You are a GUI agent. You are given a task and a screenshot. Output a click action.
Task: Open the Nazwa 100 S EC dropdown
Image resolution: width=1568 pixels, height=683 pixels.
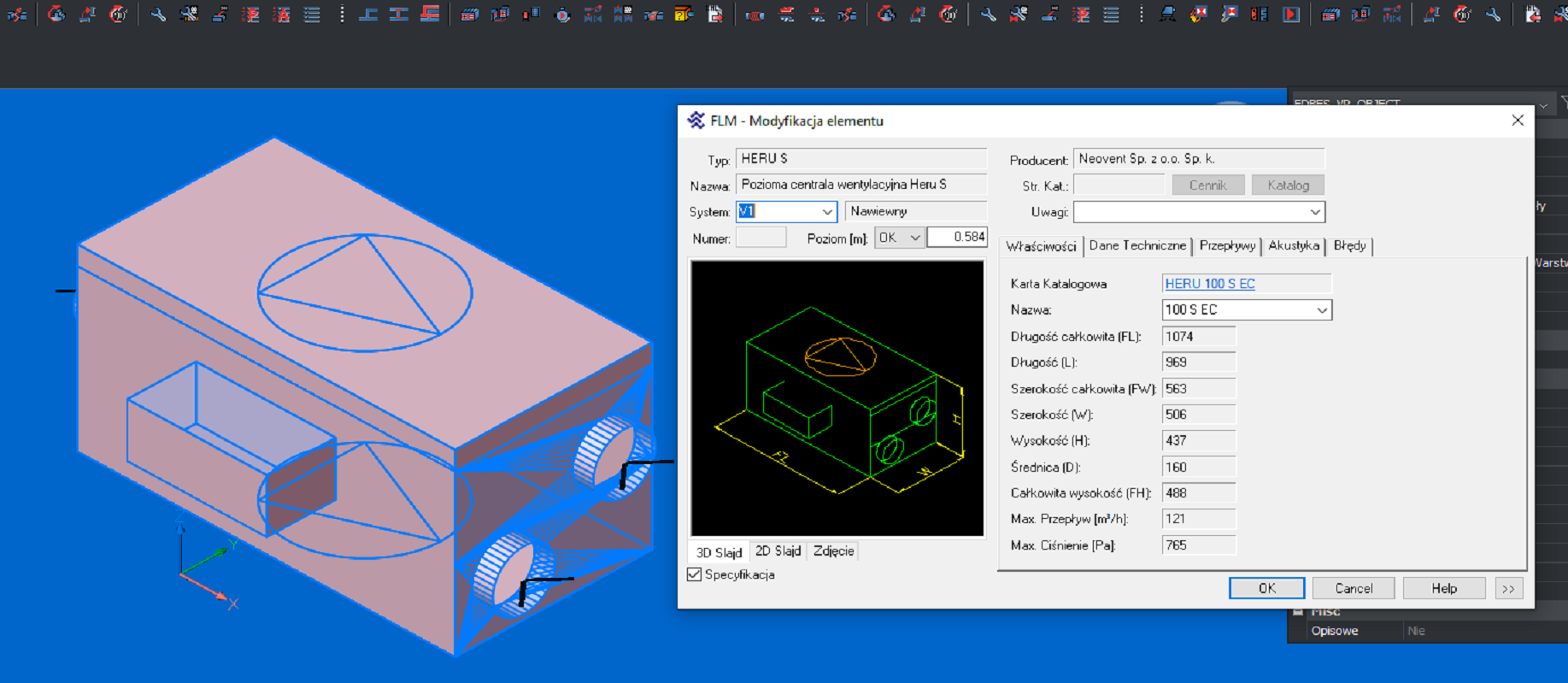click(1321, 310)
